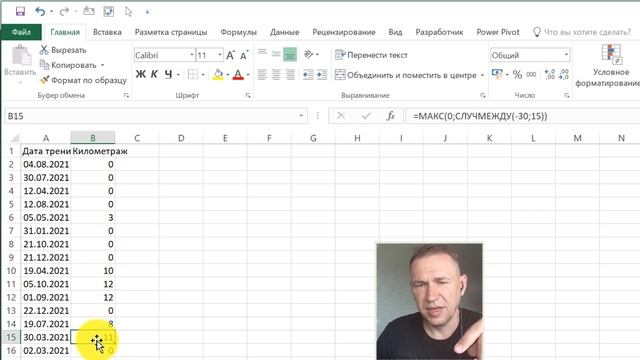Screen dimensions: 640x360
Task: Open the Разработчик tab
Action: [439, 32]
